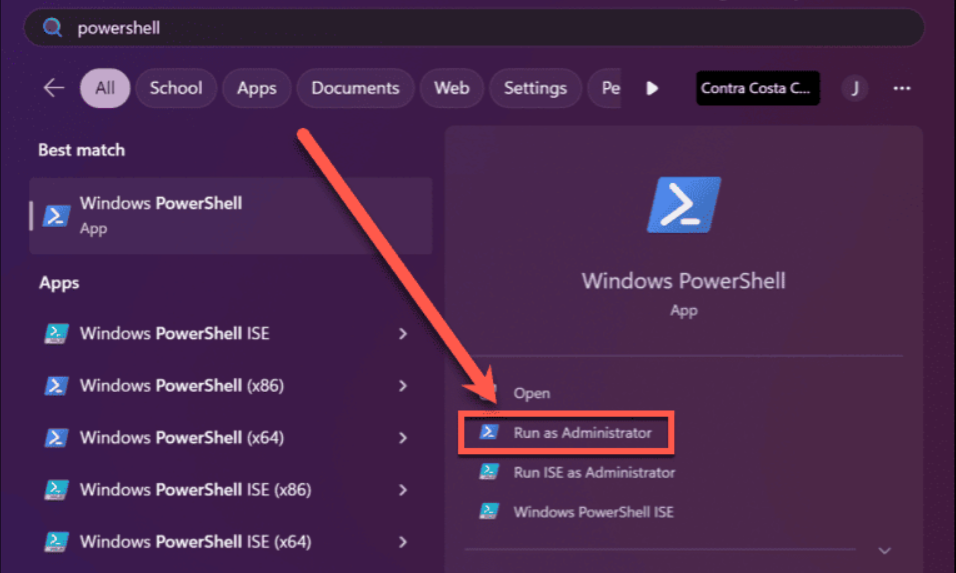This screenshot has width=956, height=573.
Task: Click the search magnifier icon
Action: pyautogui.click(x=52, y=27)
